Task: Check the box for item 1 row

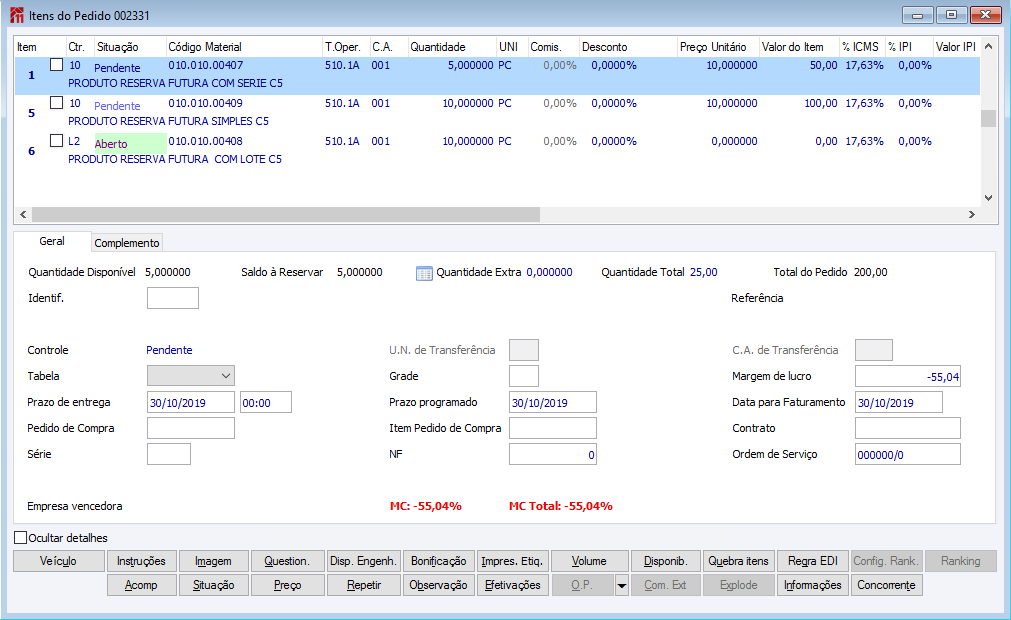Action: pos(56,65)
